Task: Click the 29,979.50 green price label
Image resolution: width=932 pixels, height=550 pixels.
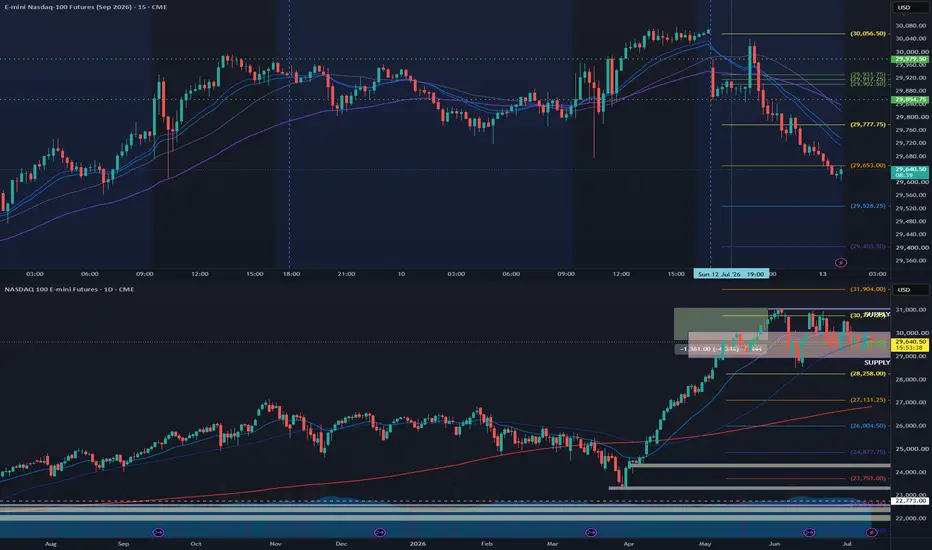Action: 911,59
